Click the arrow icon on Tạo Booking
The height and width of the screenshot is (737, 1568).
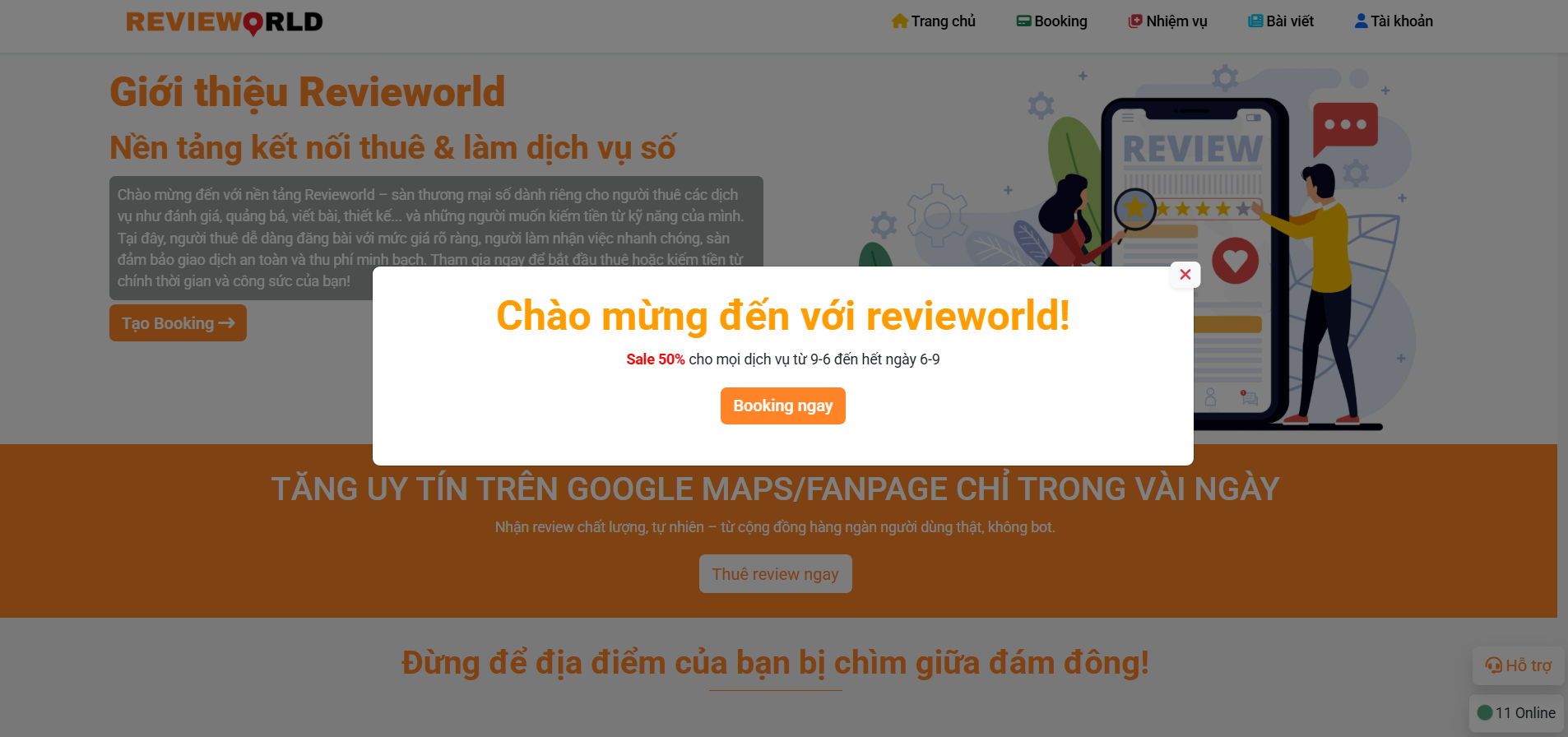pyautogui.click(x=227, y=323)
